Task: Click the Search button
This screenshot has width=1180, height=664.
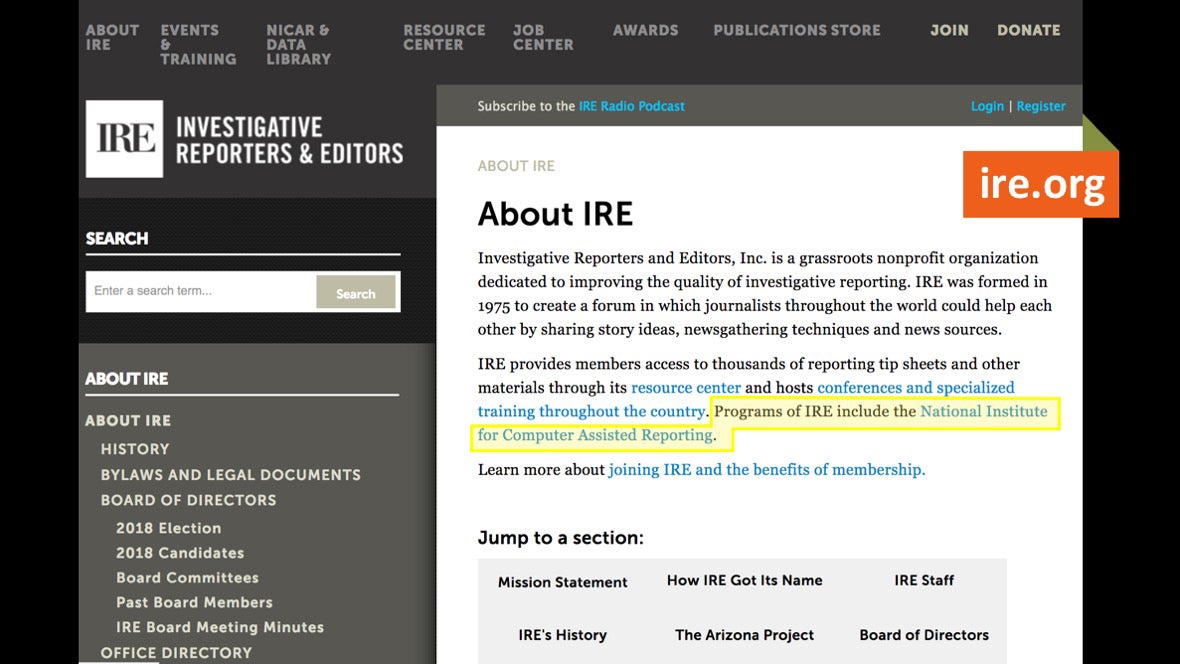Action: pyautogui.click(x=356, y=292)
